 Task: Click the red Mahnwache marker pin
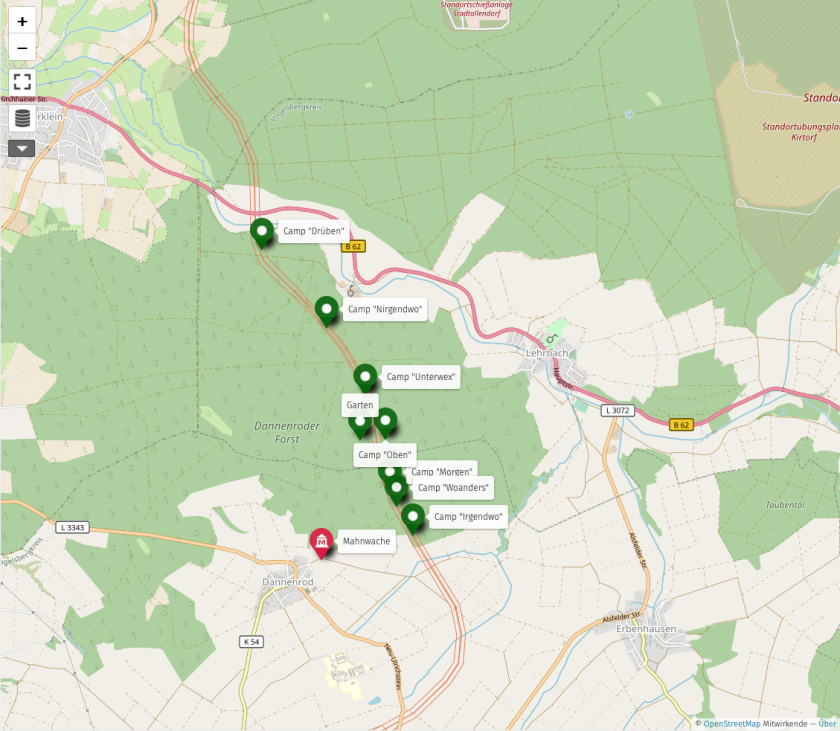321,544
